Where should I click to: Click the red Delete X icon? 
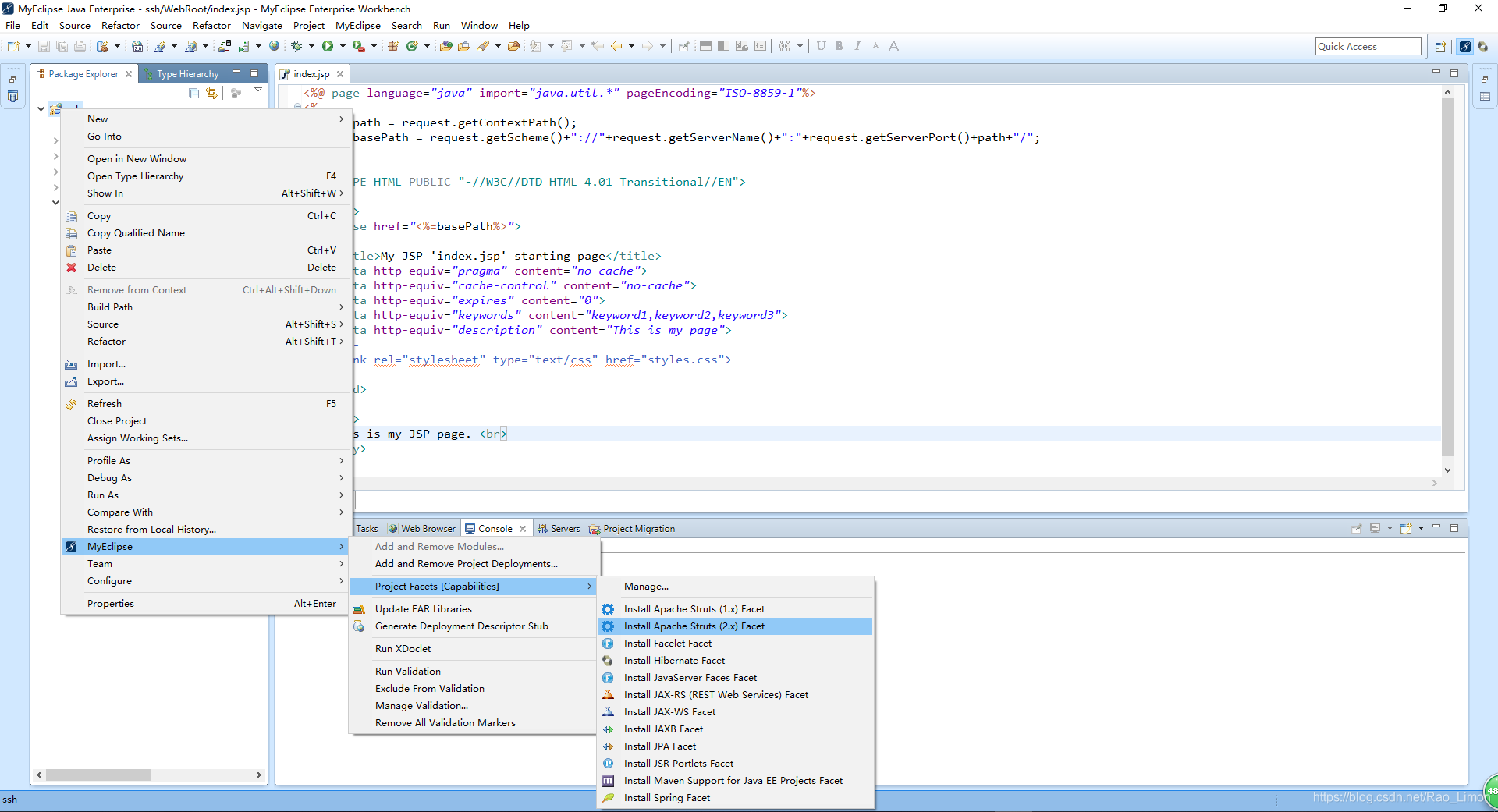[71, 267]
